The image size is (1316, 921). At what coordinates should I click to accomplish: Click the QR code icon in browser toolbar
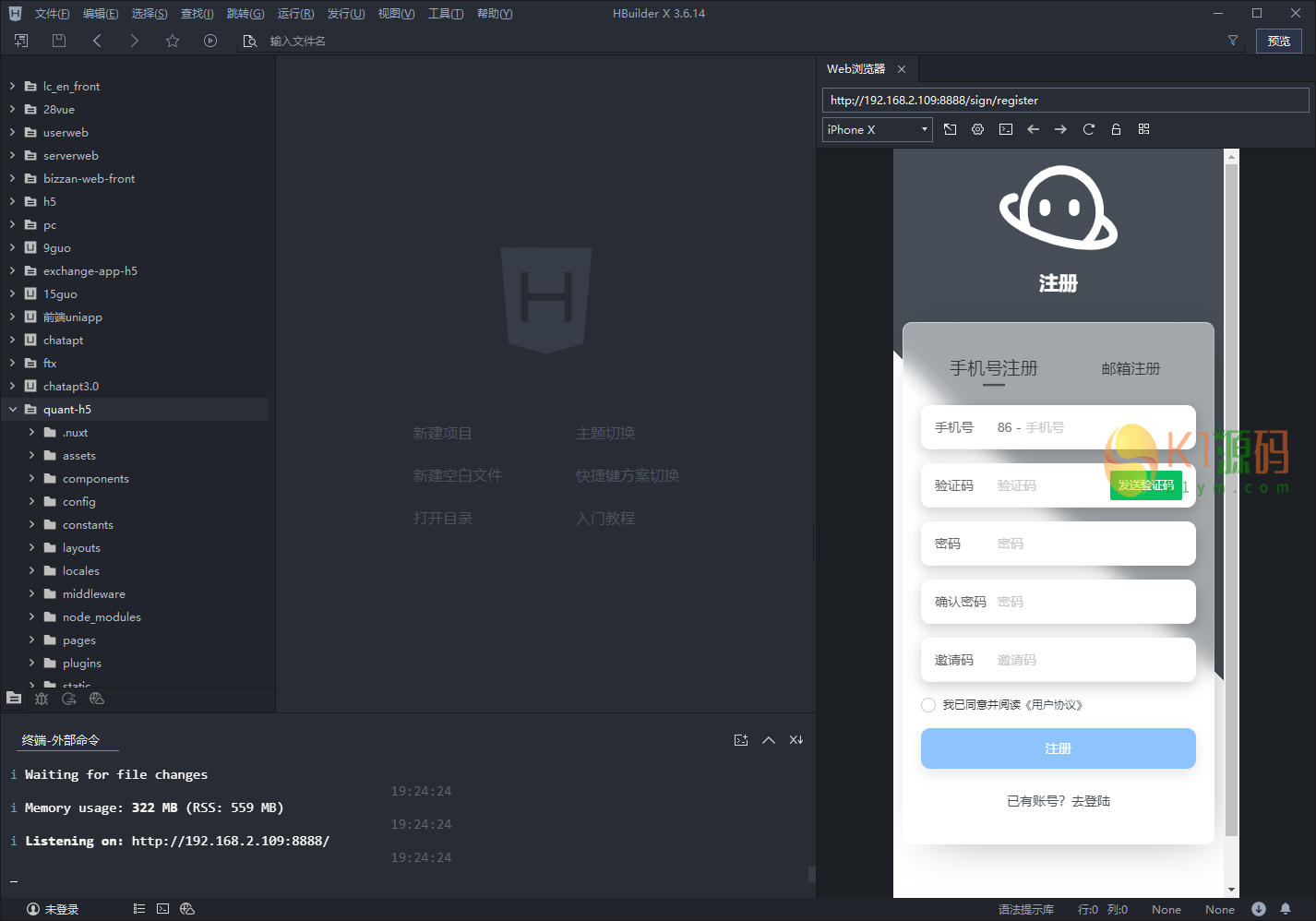pyautogui.click(x=1143, y=129)
